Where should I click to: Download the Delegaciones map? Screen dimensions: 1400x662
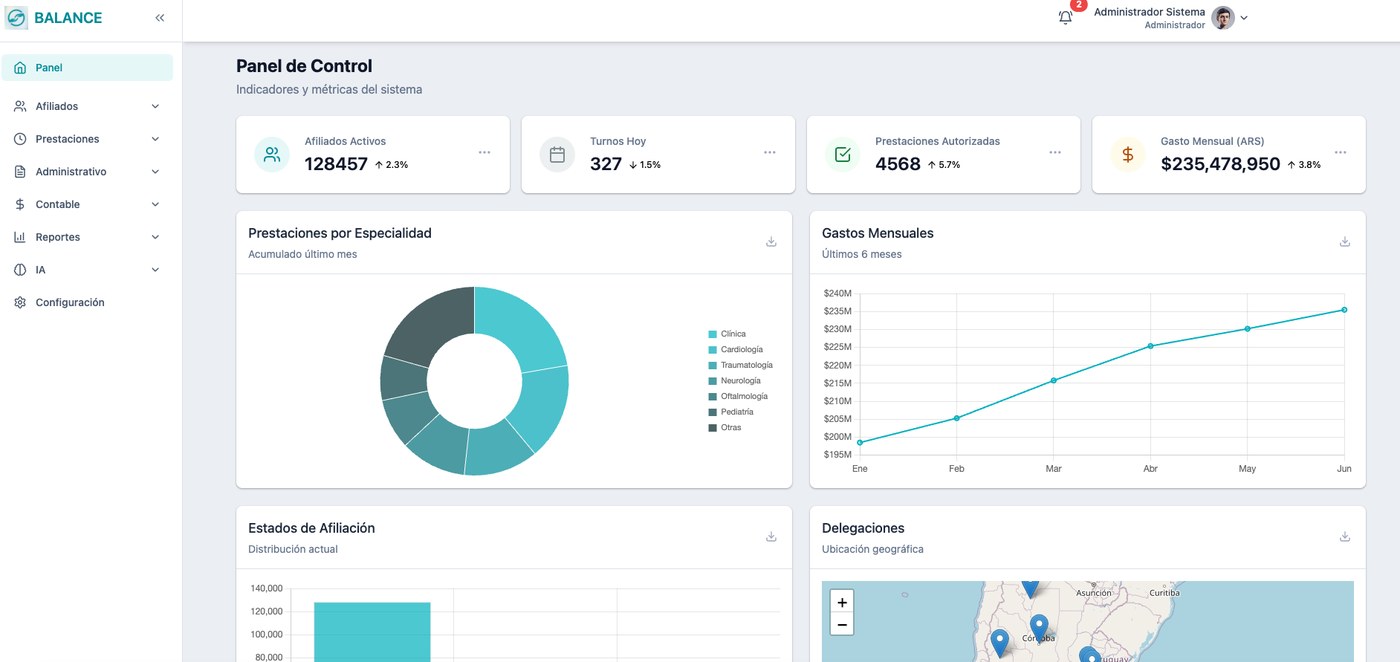tap(1345, 537)
